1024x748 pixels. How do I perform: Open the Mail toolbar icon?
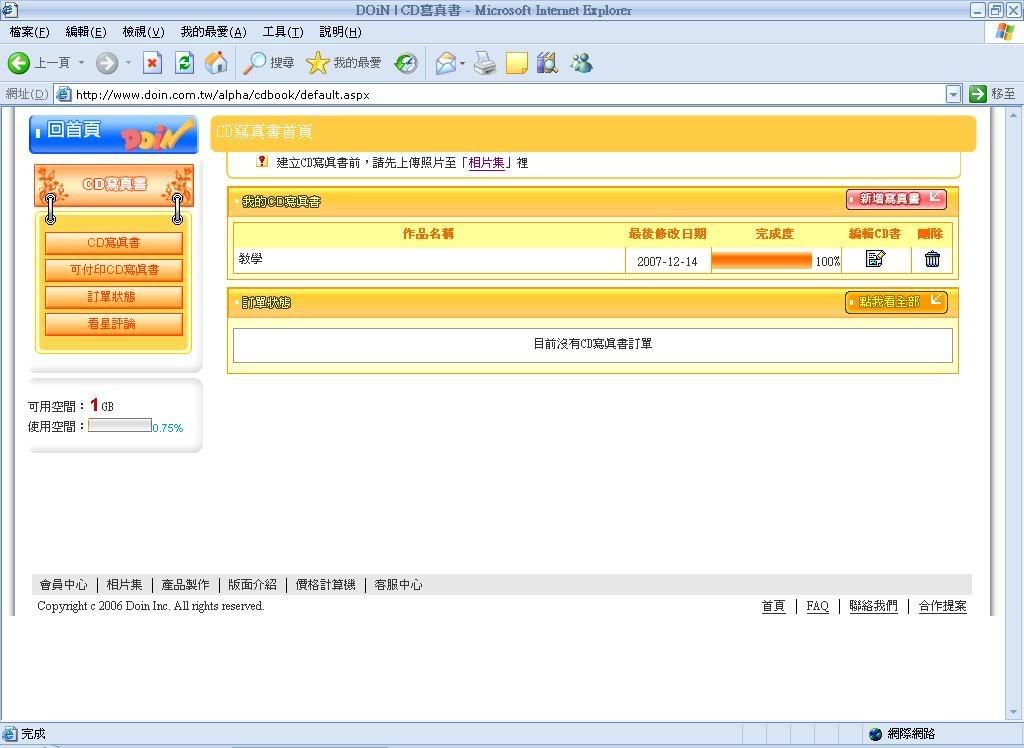click(x=445, y=64)
